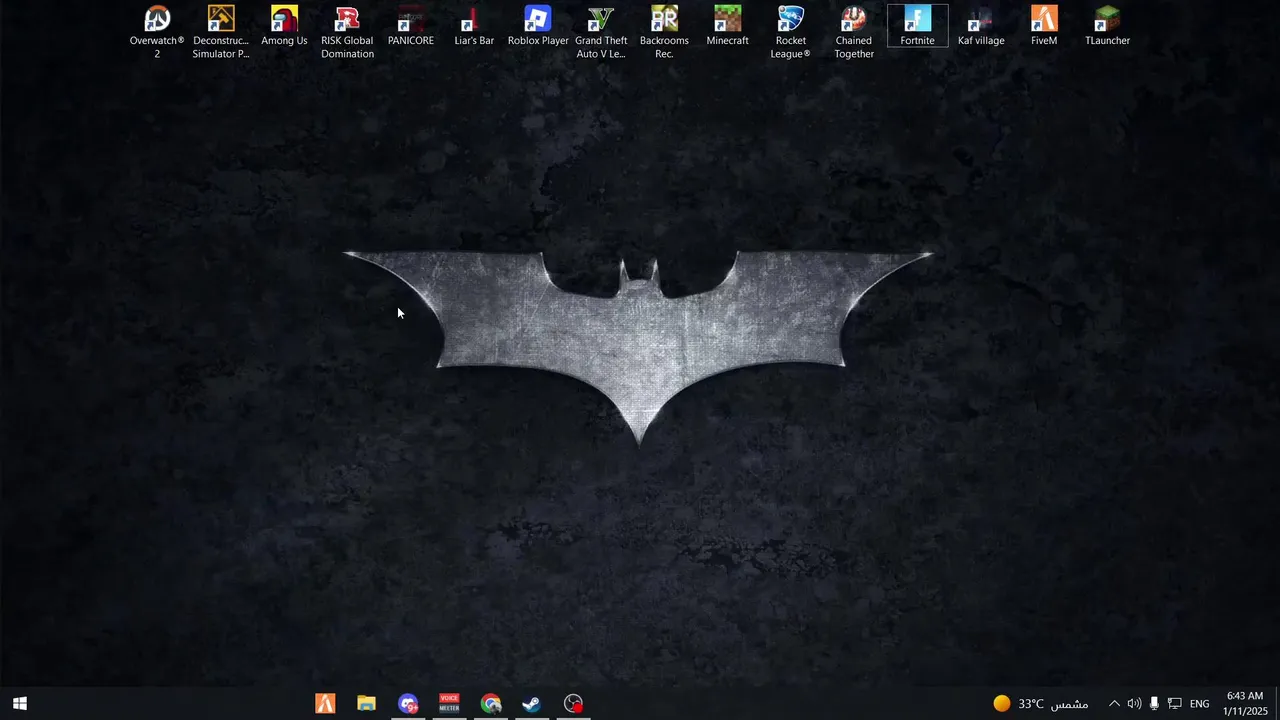
Task: Open Steam from the taskbar
Action: point(532,704)
